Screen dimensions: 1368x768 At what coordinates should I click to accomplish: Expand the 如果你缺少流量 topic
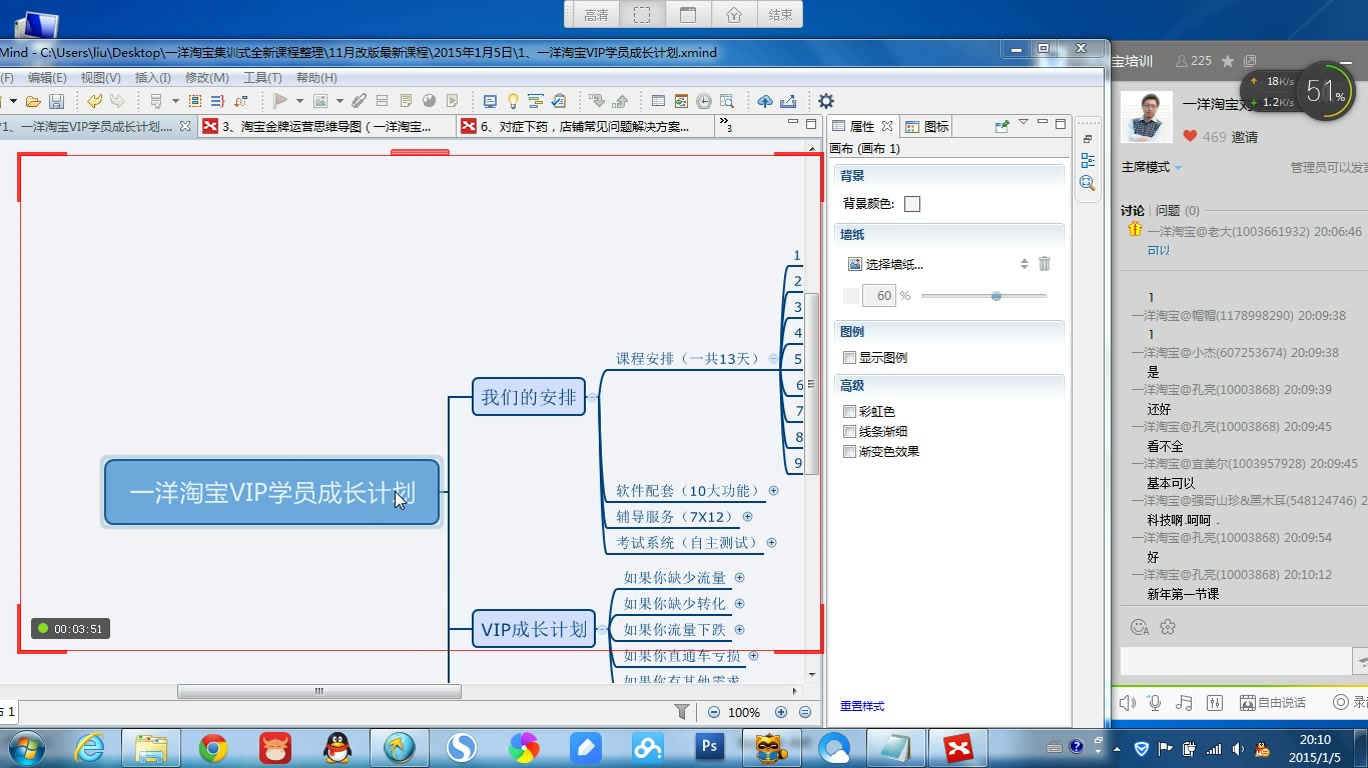(740, 577)
